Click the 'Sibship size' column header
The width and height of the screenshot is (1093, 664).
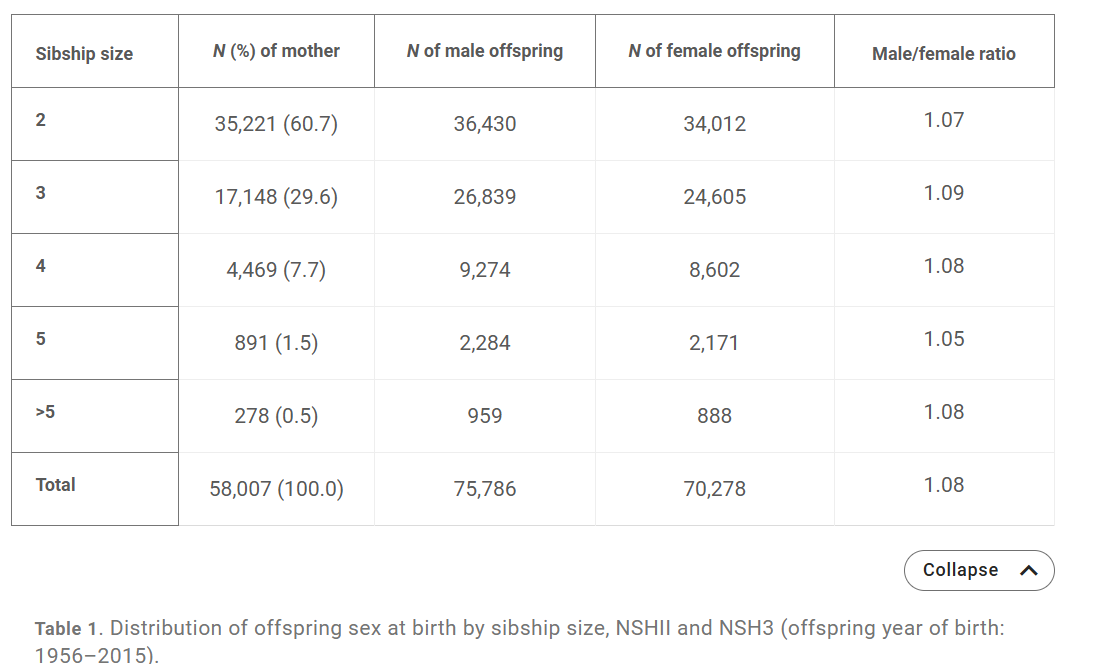[x=84, y=54]
